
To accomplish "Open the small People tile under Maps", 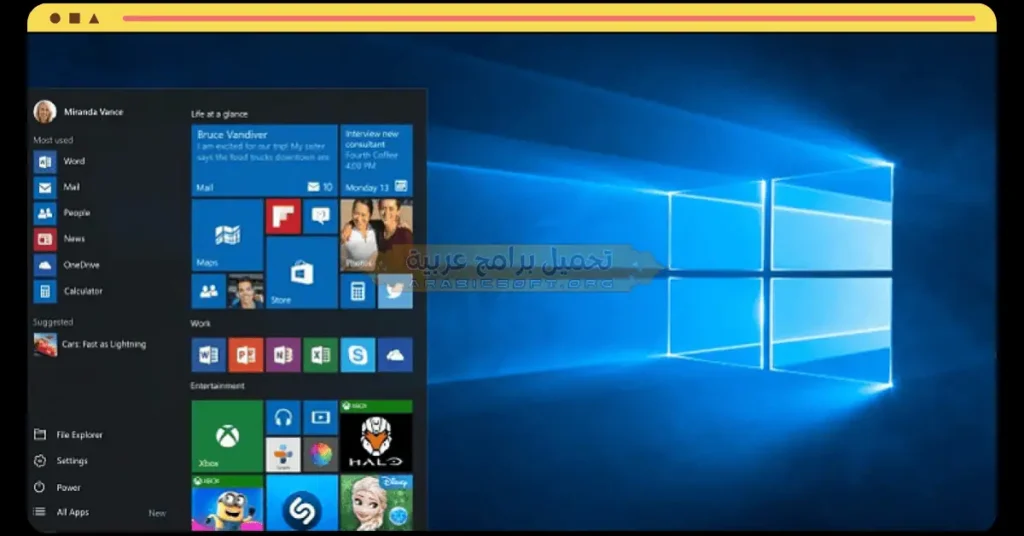I will pos(208,291).
